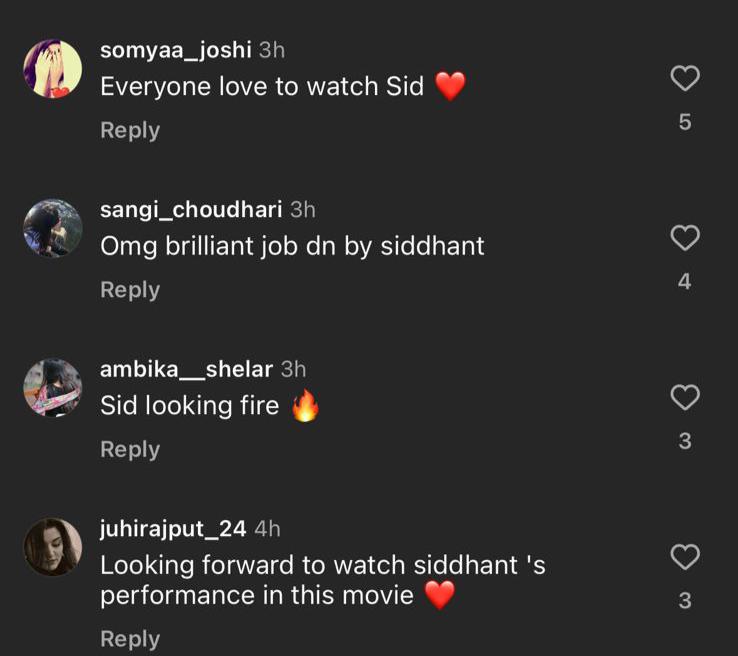Tap ambika__shelar's profile photo
738x656 pixels.
[x=52, y=388]
